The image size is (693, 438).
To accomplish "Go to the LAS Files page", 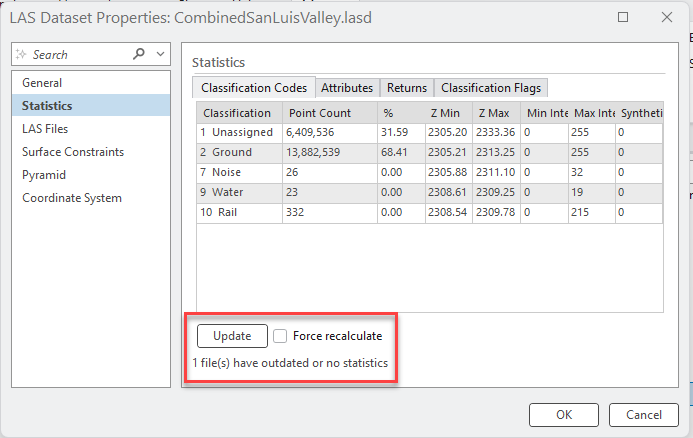I will point(45,129).
